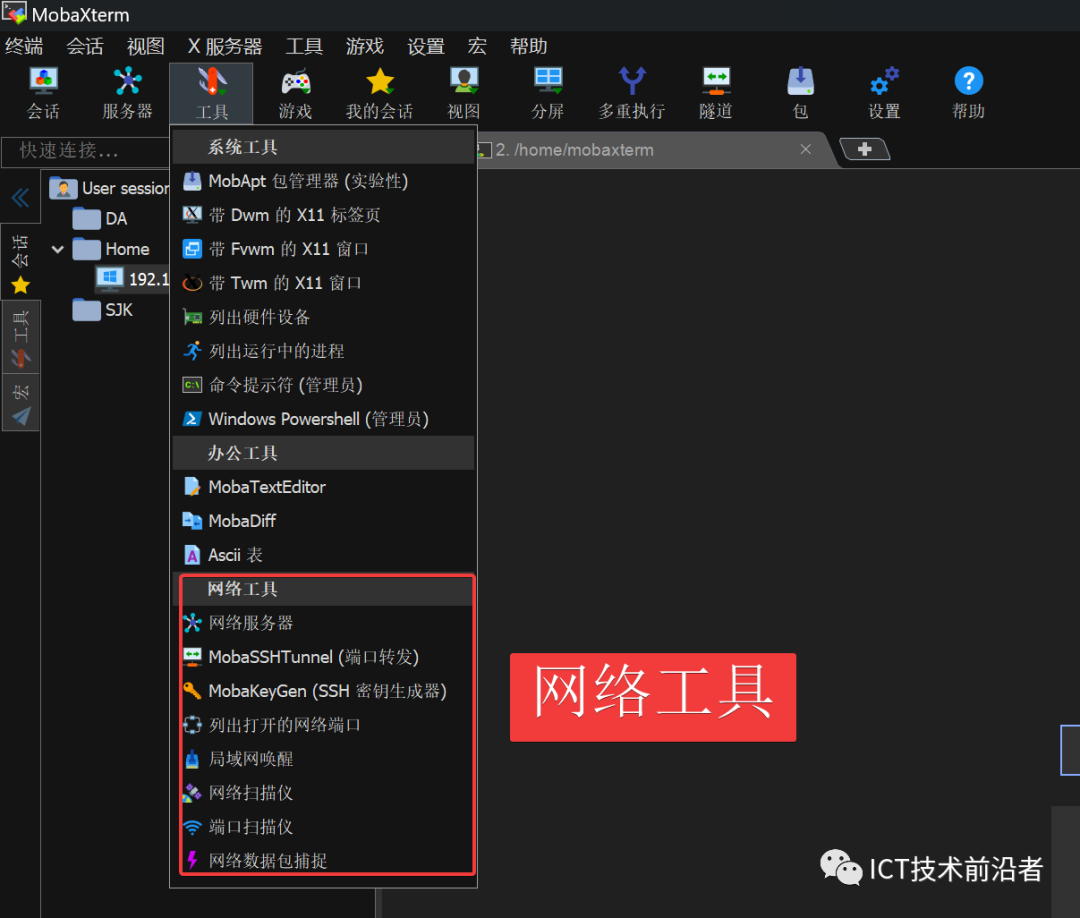Screen dimensions: 1080x918
Task: Open the 会话 (Session) toolbar icon
Action: click(x=43, y=94)
